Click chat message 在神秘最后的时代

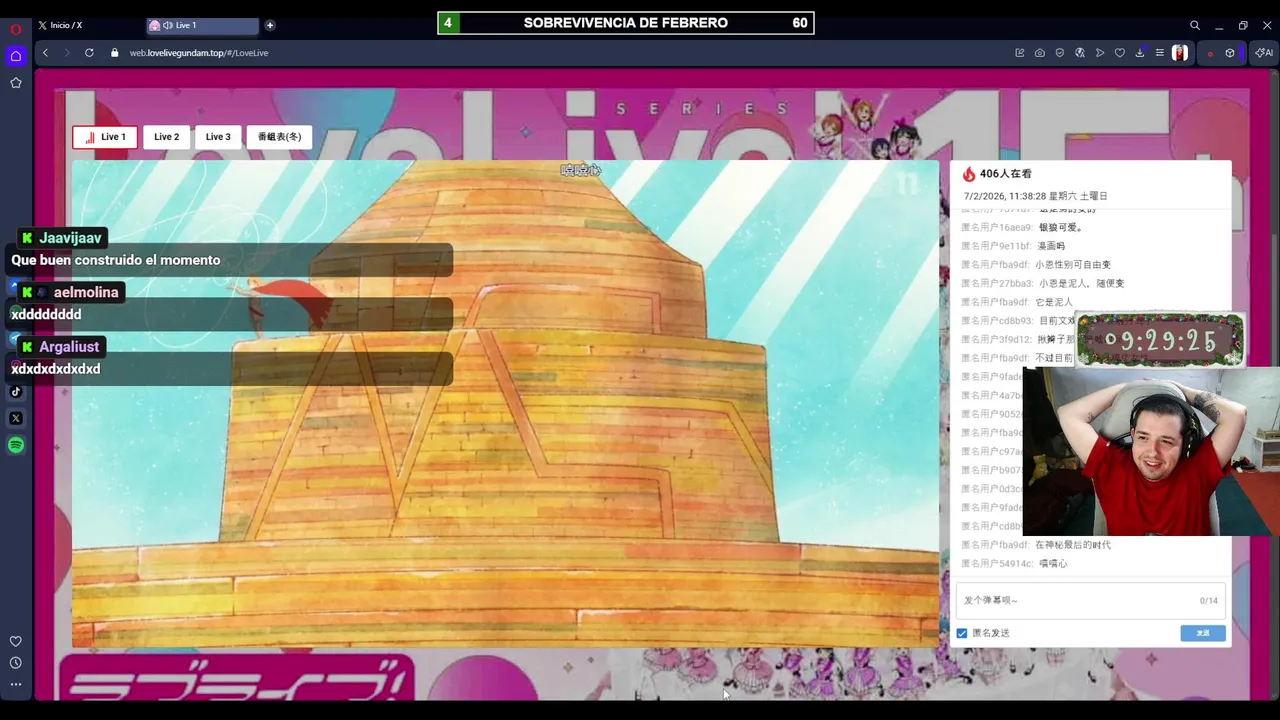pyautogui.click(x=1073, y=545)
